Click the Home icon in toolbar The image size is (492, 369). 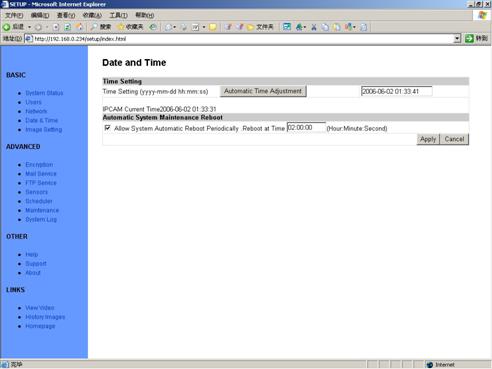pos(80,27)
